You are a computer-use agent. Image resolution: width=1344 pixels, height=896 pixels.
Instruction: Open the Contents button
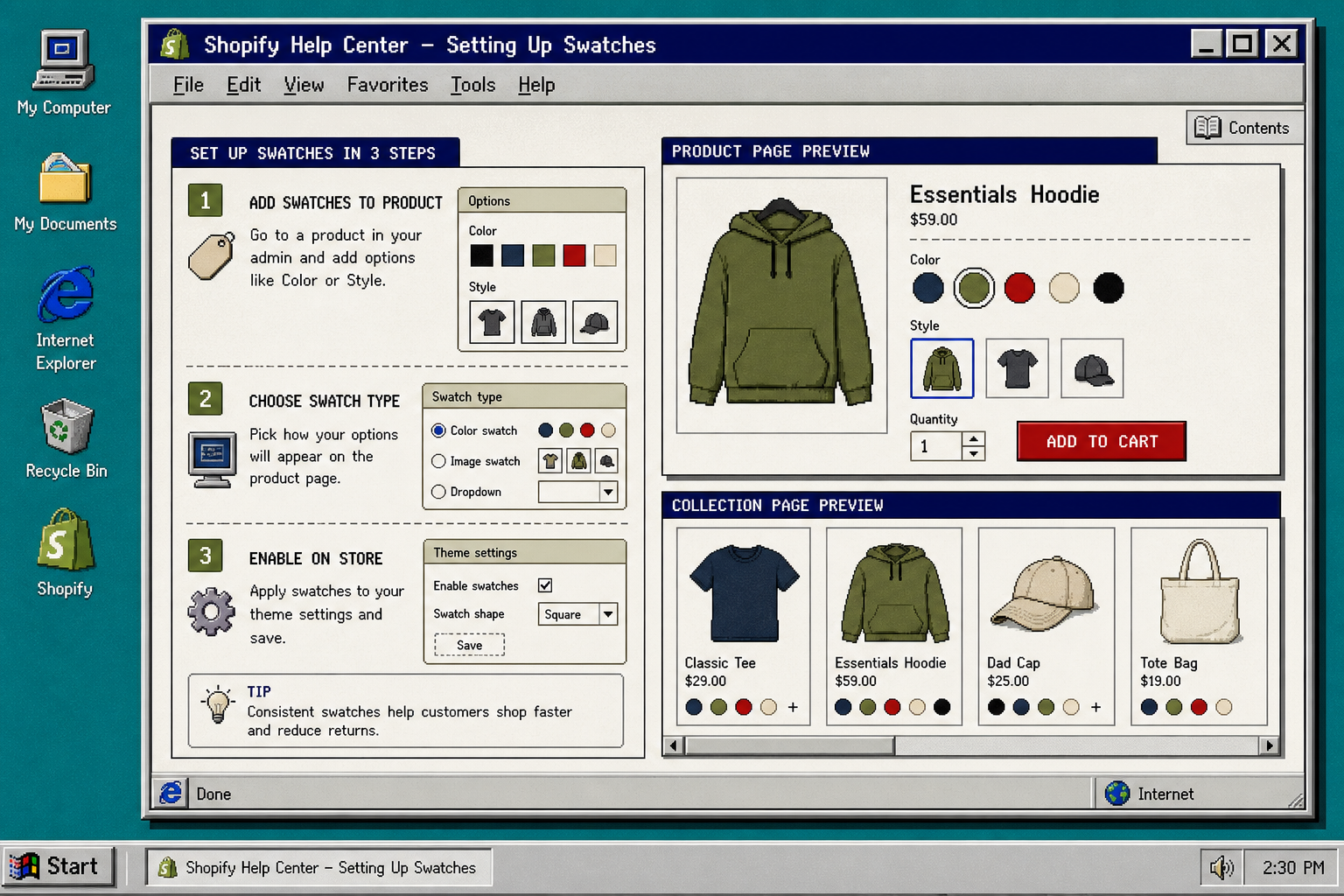1245,128
